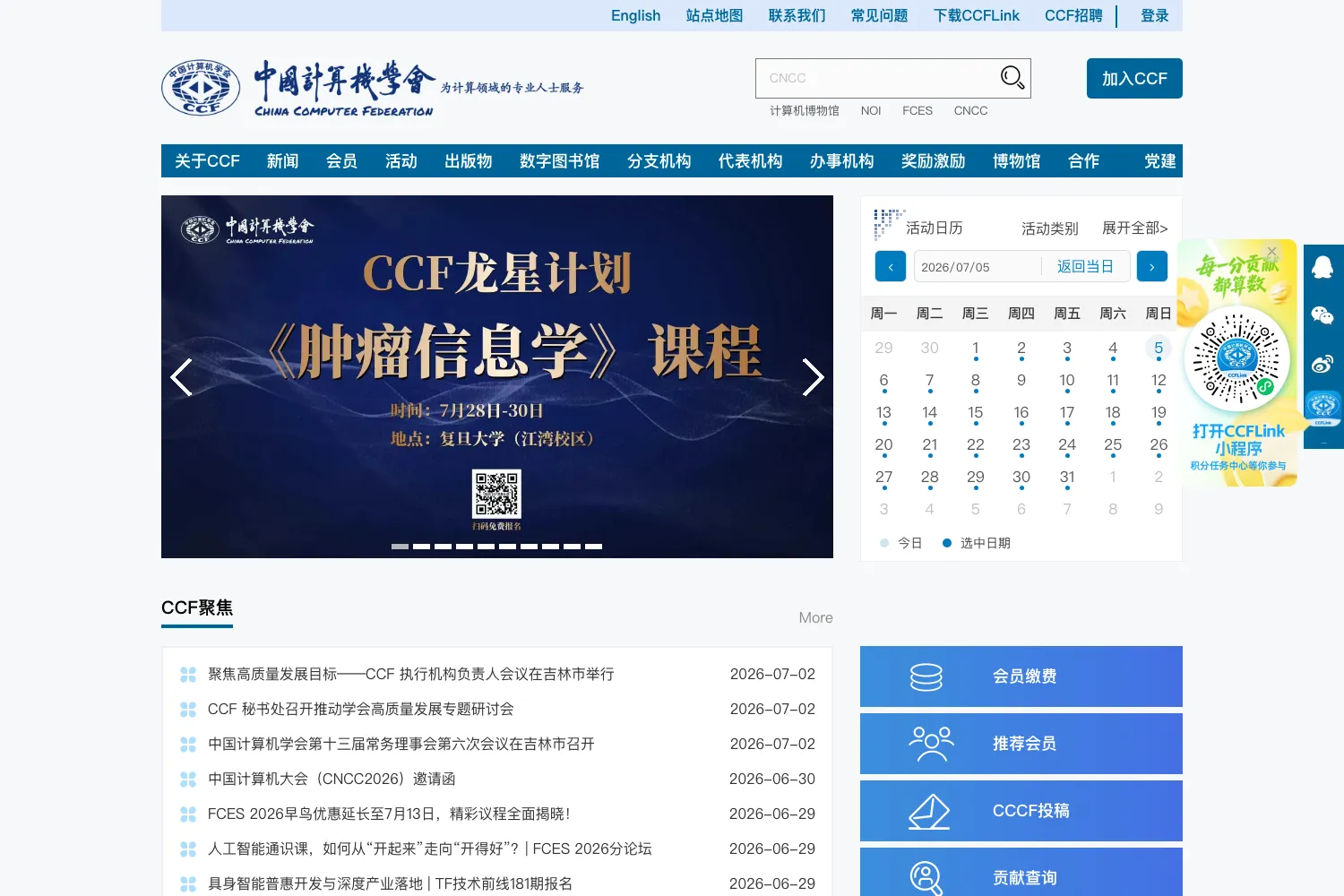Open the Weibo icon in side toolbar

1322,364
